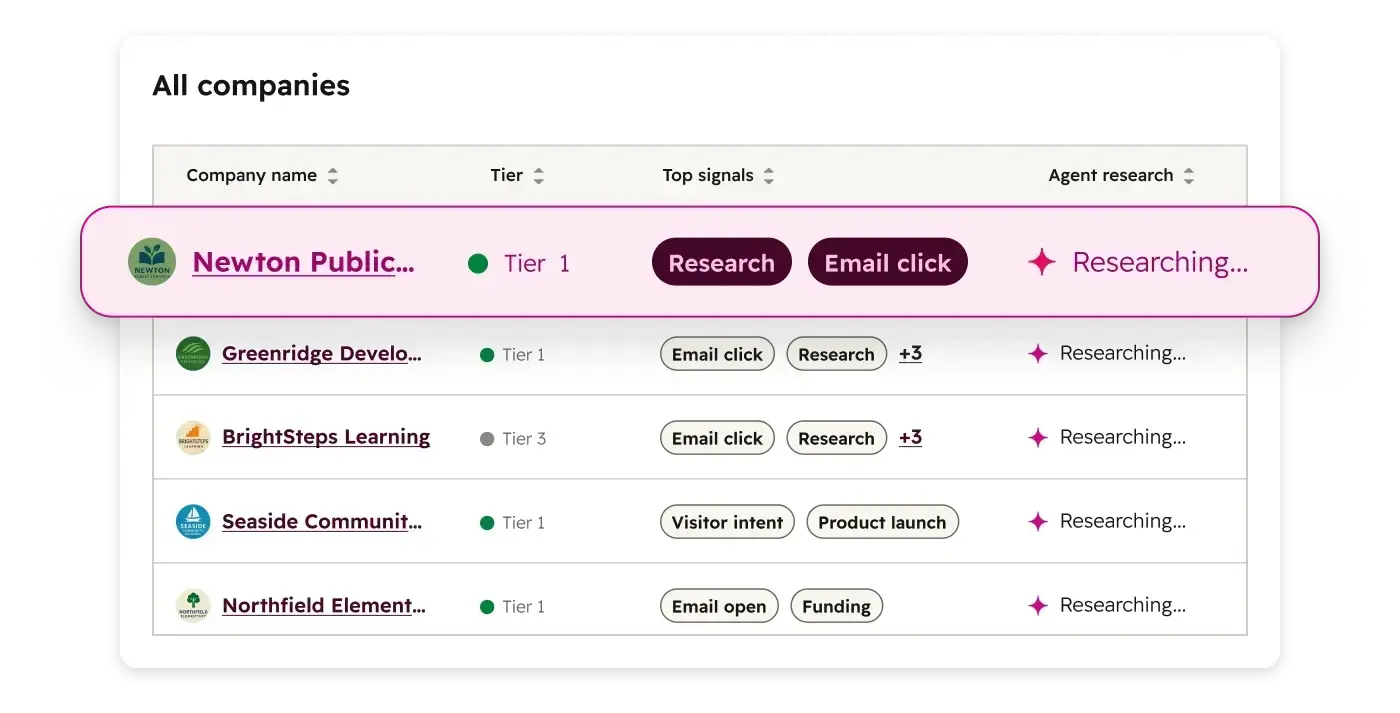Image resolution: width=1400 pixels, height=713 pixels.
Task: Click the sparkle icon in Greenridge row
Action: pos(1038,354)
